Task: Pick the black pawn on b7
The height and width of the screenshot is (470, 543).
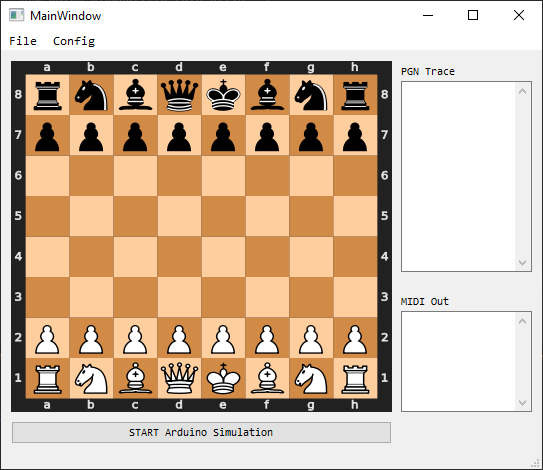Action: coord(91,137)
